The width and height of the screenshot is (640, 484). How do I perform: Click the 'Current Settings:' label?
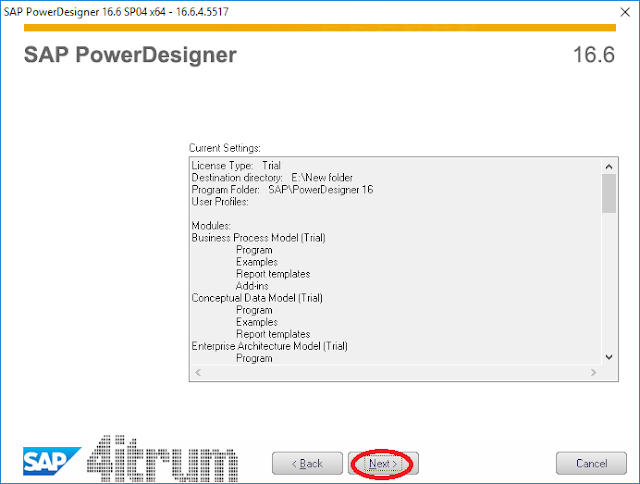[x=224, y=148]
